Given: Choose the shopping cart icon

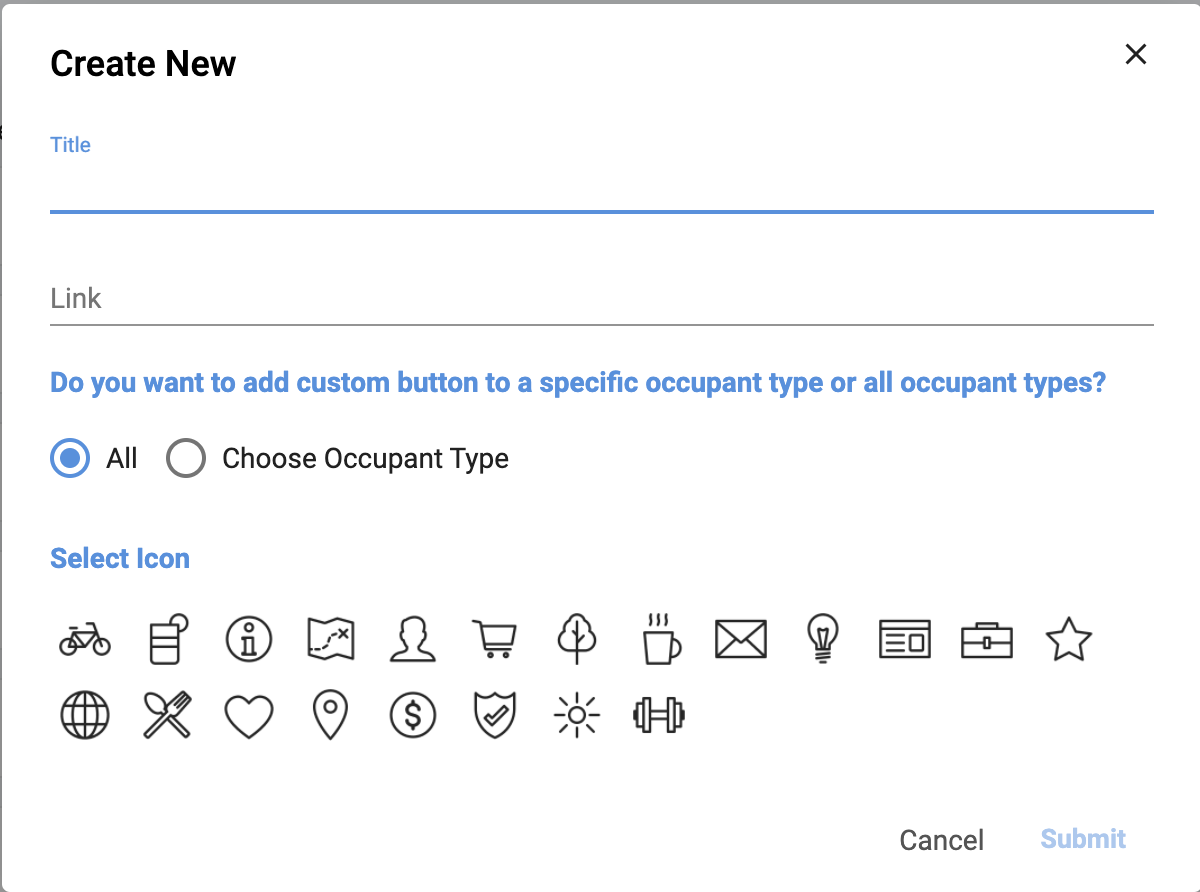Looking at the screenshot, I should click(495, 639).
